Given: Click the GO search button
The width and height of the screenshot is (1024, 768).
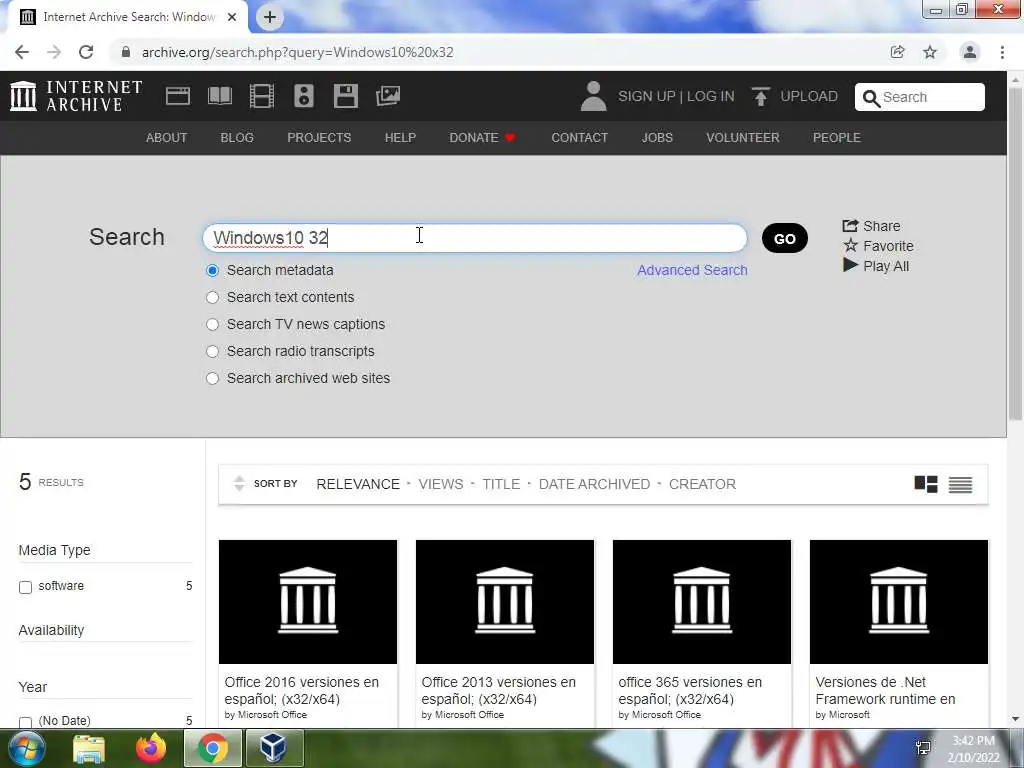Looking at the screenshot, I should (x=784, y=238).
